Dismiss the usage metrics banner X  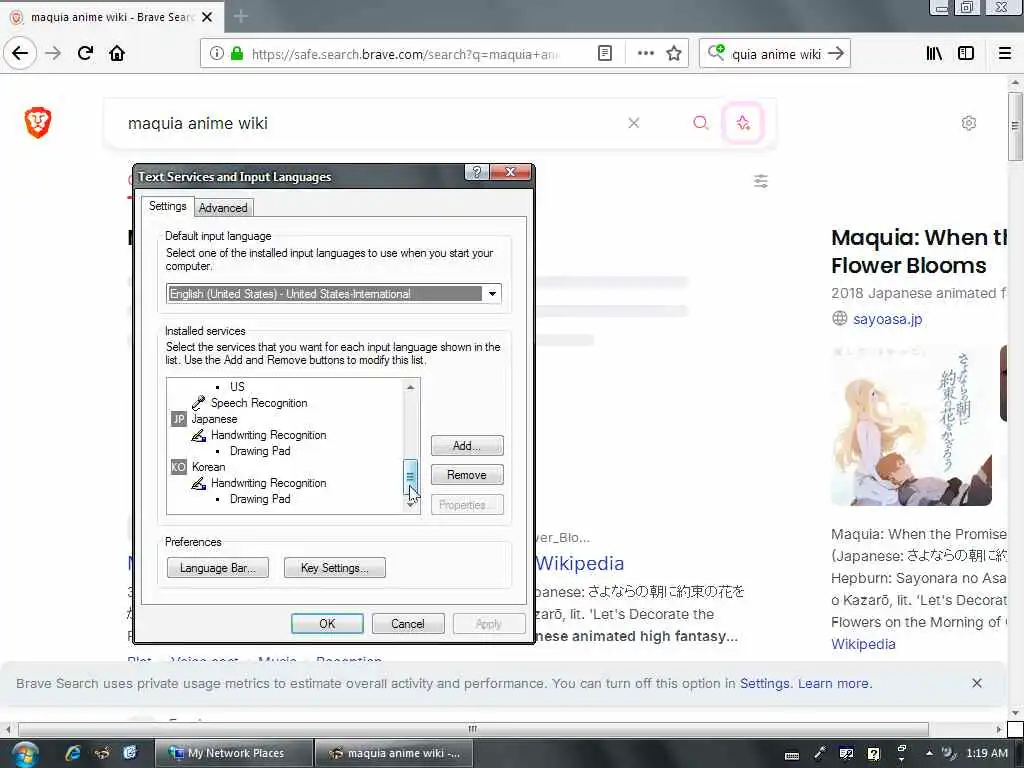coord(977,683)
